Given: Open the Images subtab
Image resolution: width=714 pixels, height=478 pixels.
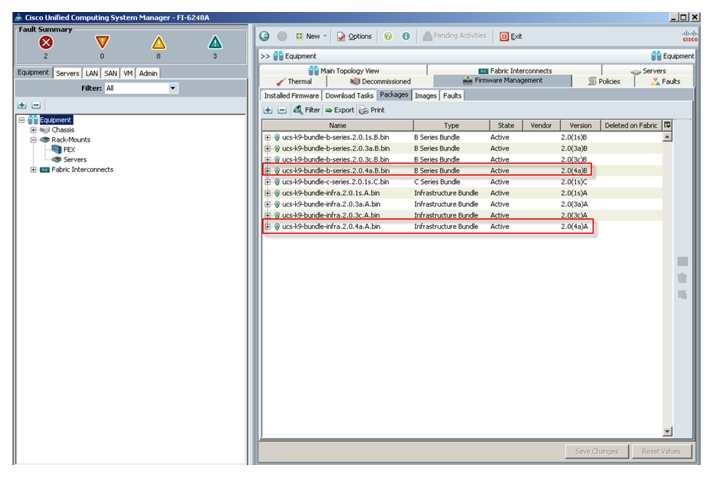Looking at the screenshot, I should [426, 96].
